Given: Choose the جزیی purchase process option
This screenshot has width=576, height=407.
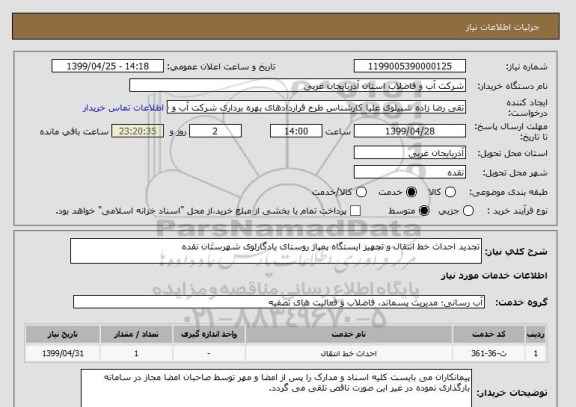Looking at the screenshot, I should 468,211.
